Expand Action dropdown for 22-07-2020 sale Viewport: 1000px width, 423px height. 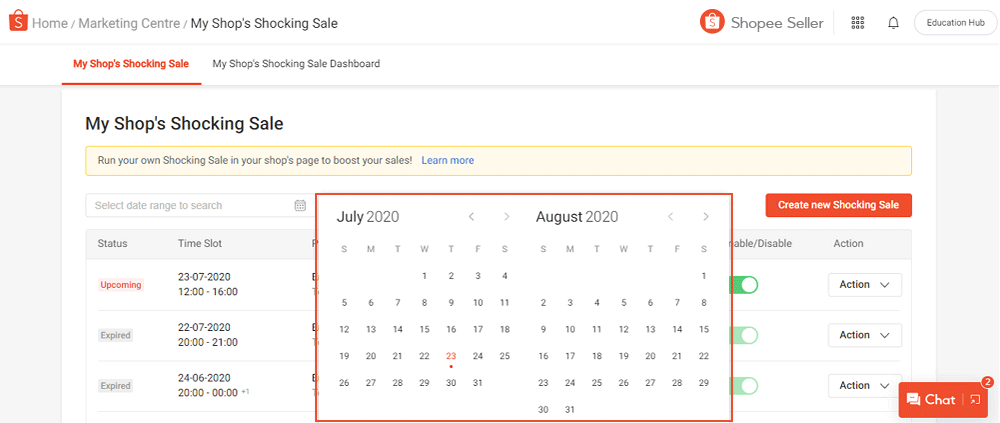point(864,335)
